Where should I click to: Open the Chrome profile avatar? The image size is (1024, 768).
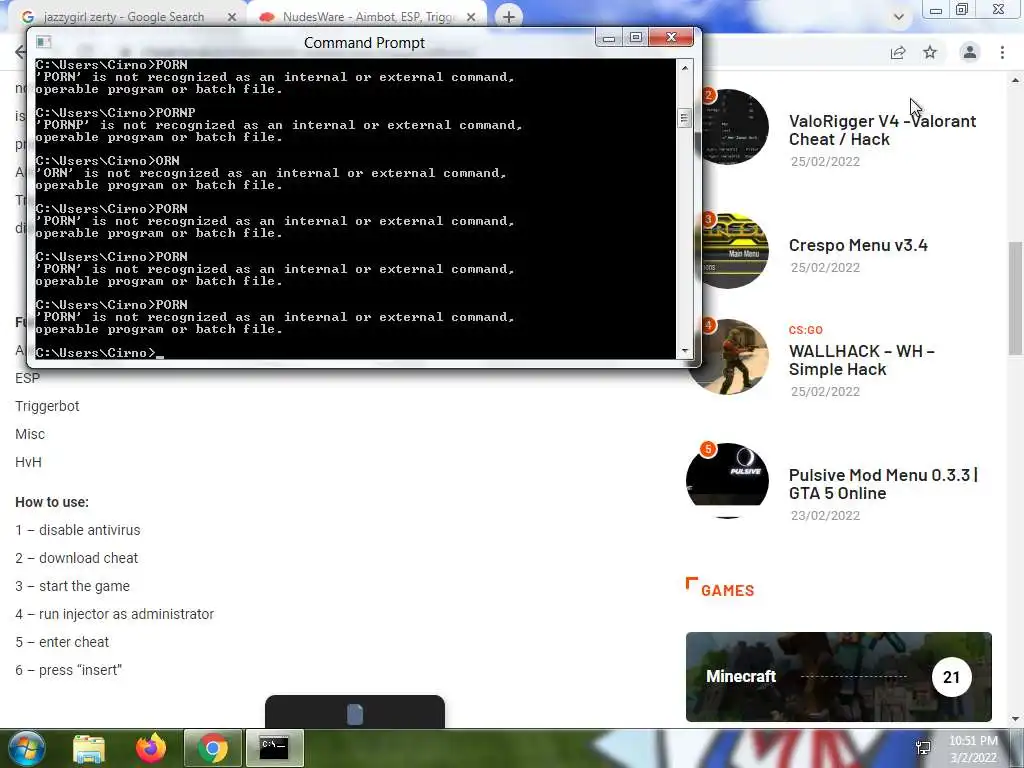coord(970,52)
